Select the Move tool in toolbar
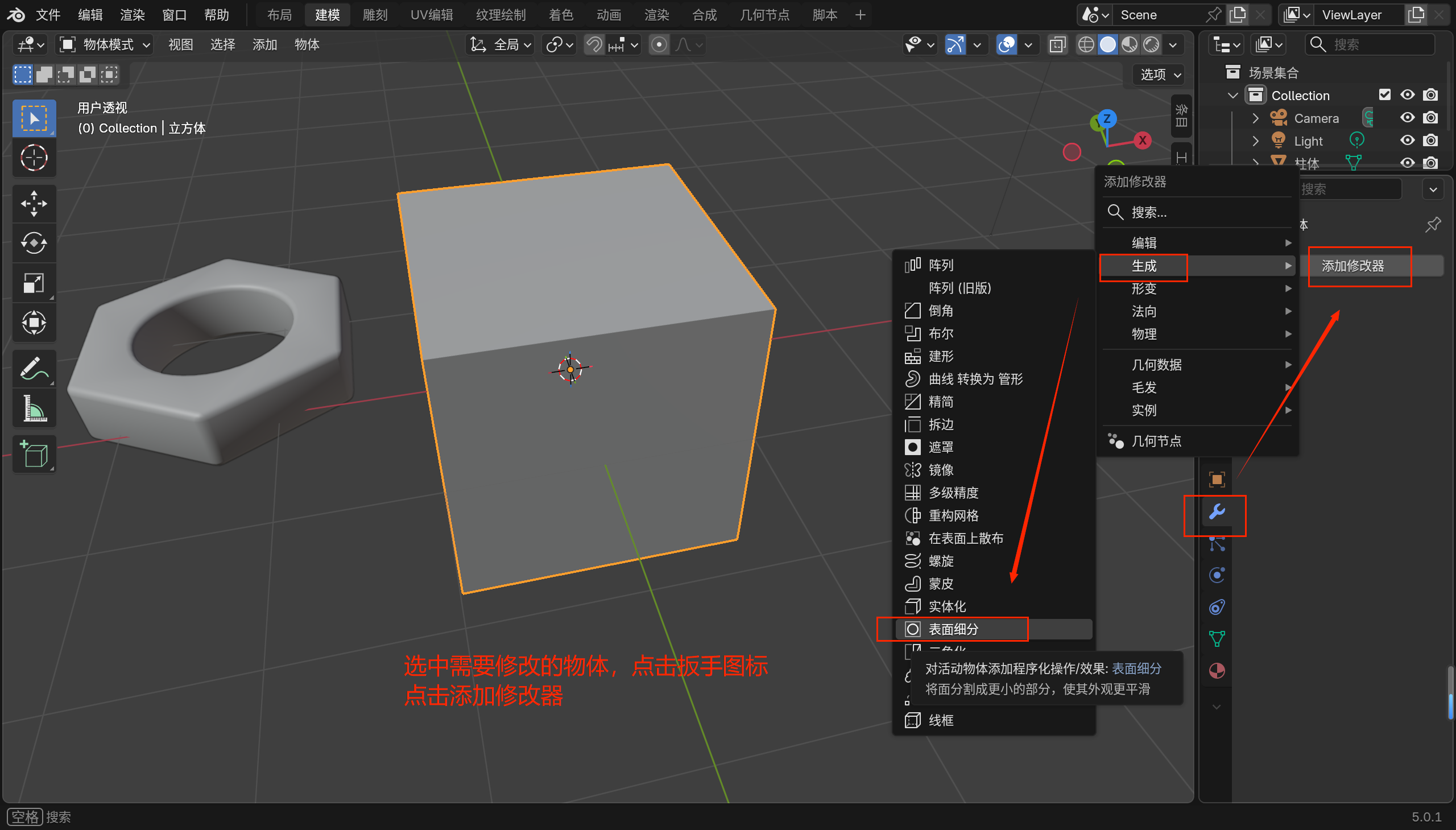Screen dimensions: 1456x830 tap(34, 204)
